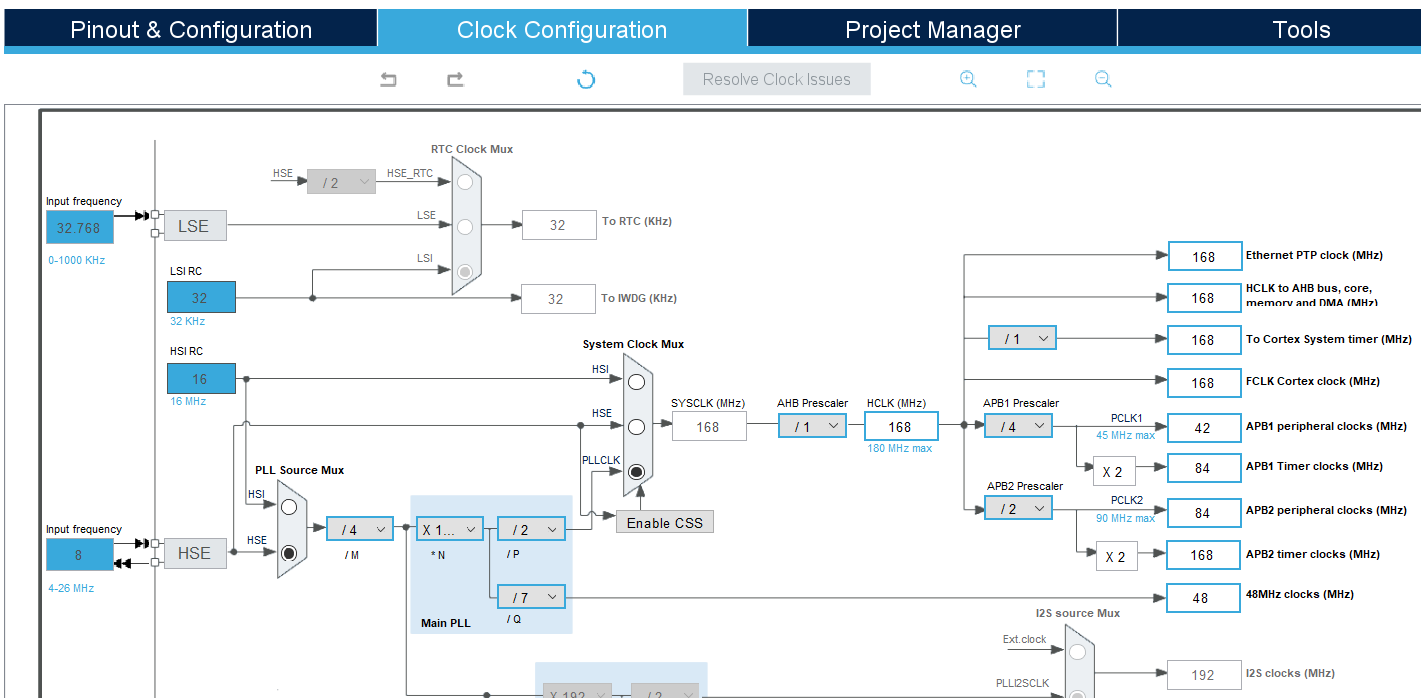Zoom in the clock diagram
Screen dimensions: 1421x698
(968, 79)
